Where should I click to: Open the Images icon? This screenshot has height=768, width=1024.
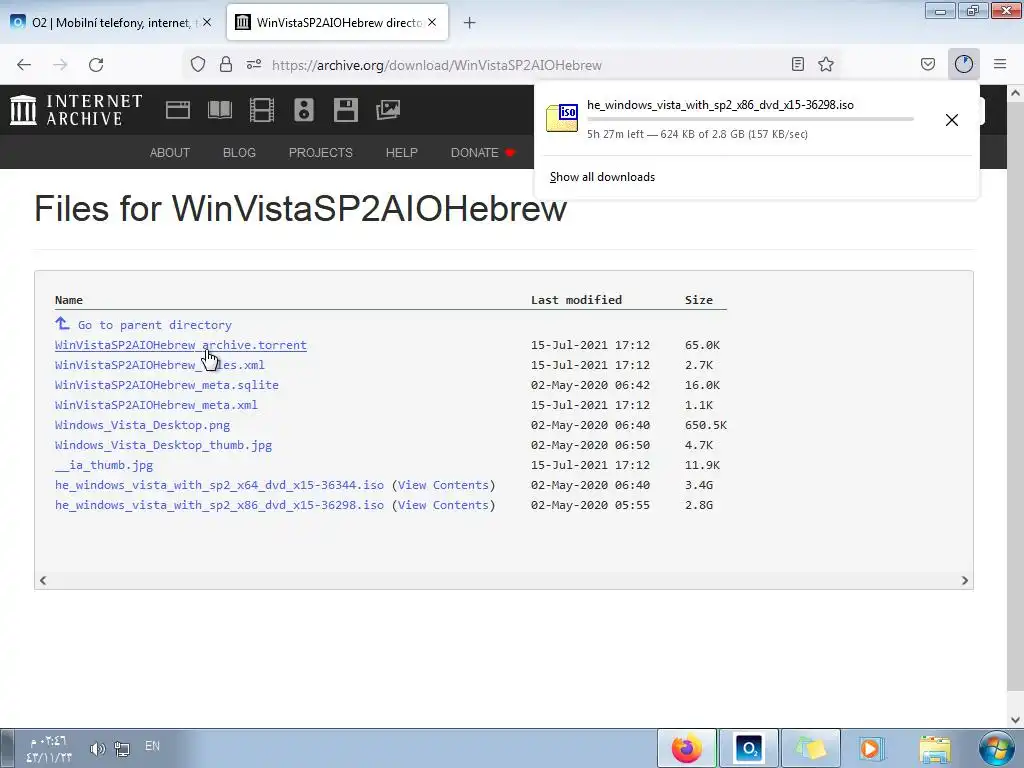(388, 110)
